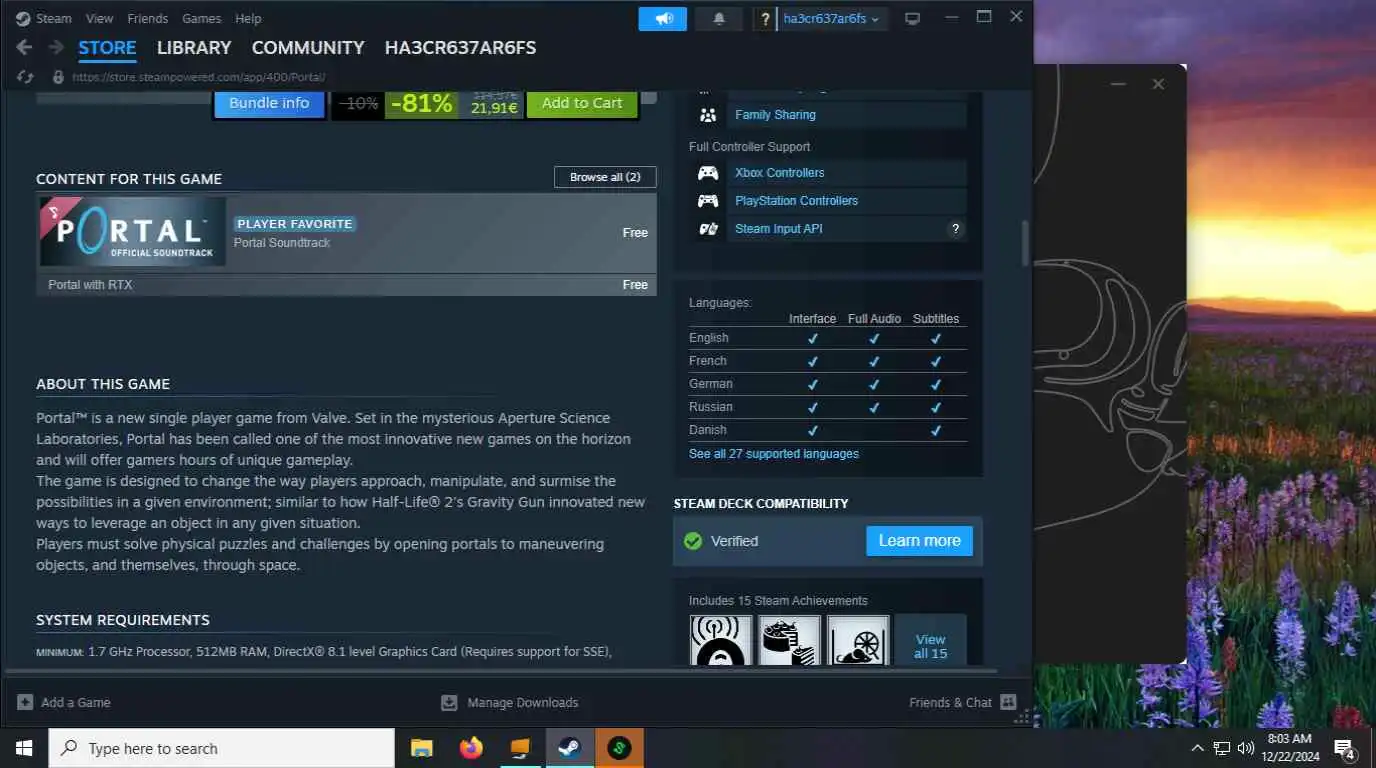The height and width of the screenshot is (768, 1376).
Task: Click the second achievement cake icon
Action: (789, 640)
